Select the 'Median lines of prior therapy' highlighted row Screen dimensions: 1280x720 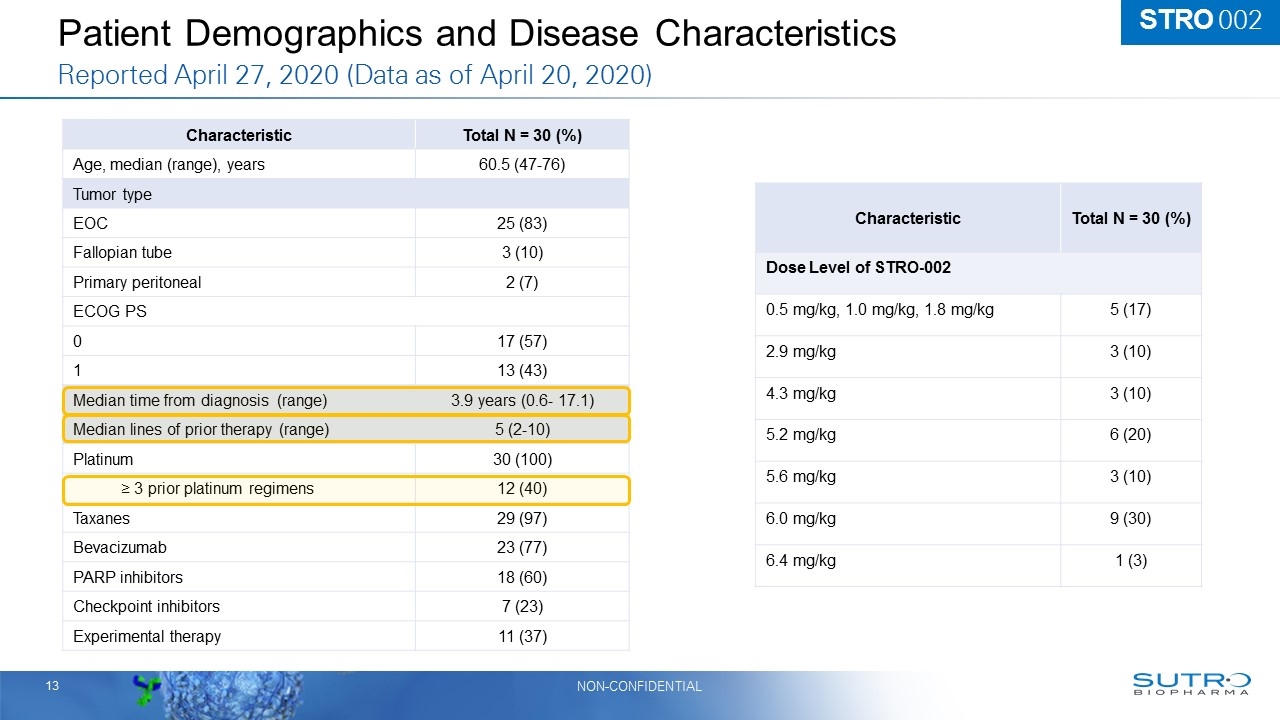click(x=345, y=429)
